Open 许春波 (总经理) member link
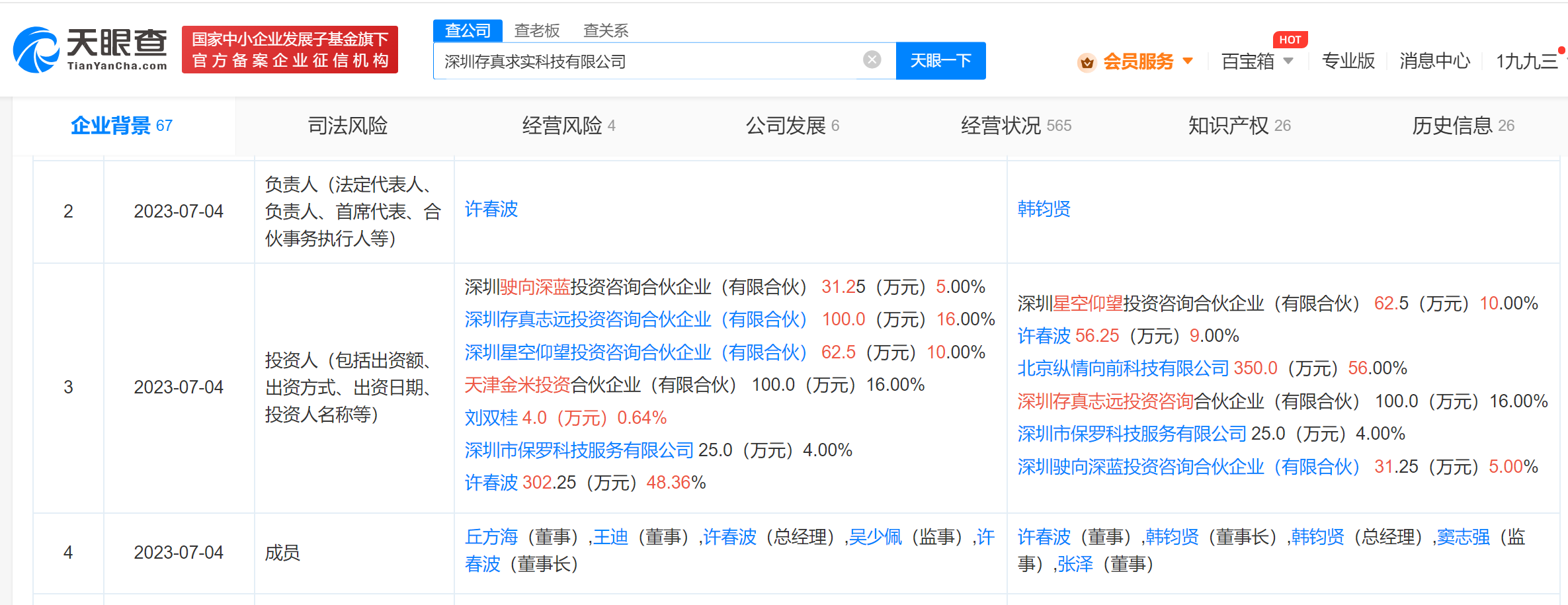Image resolution: width=1568 pixels, height=605 pixels. point(729,537)
